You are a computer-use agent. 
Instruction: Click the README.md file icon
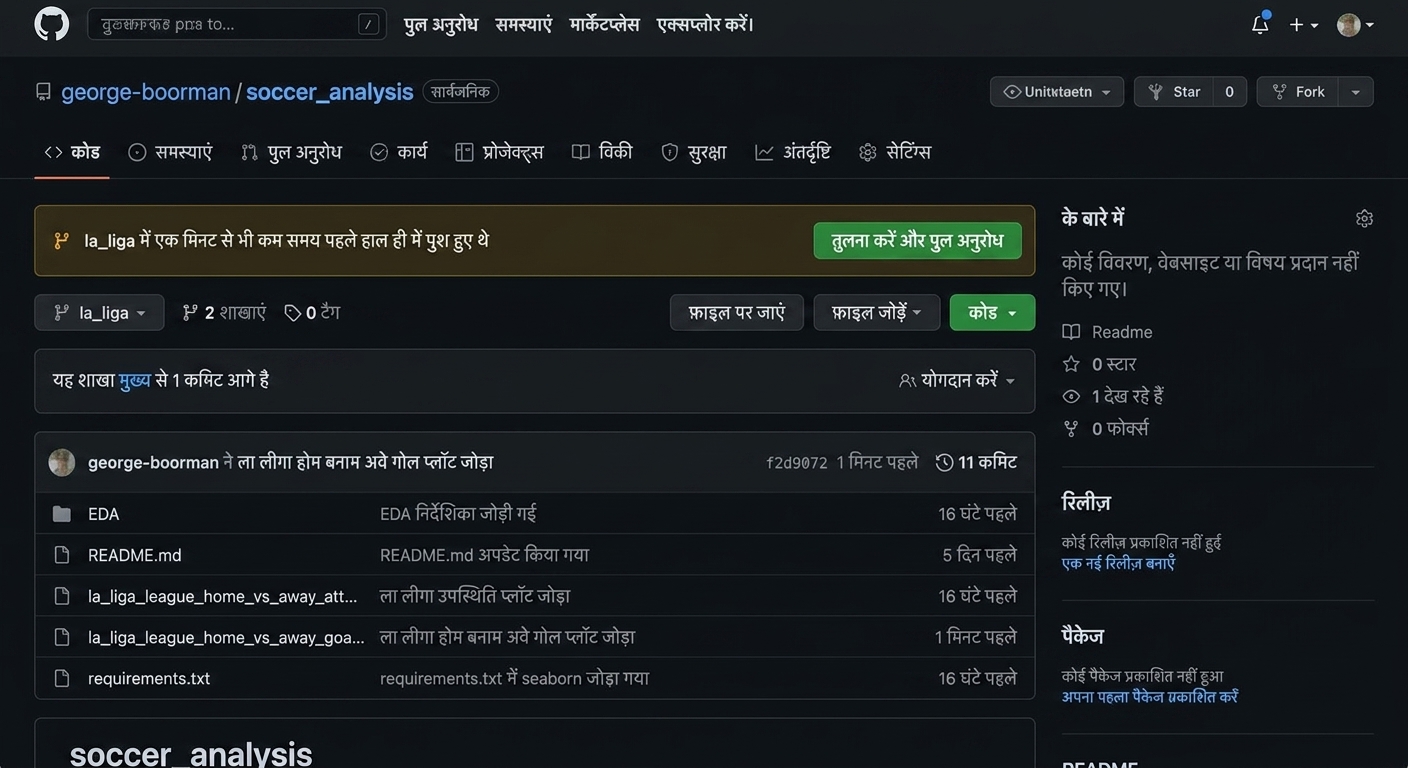(62, 555)
